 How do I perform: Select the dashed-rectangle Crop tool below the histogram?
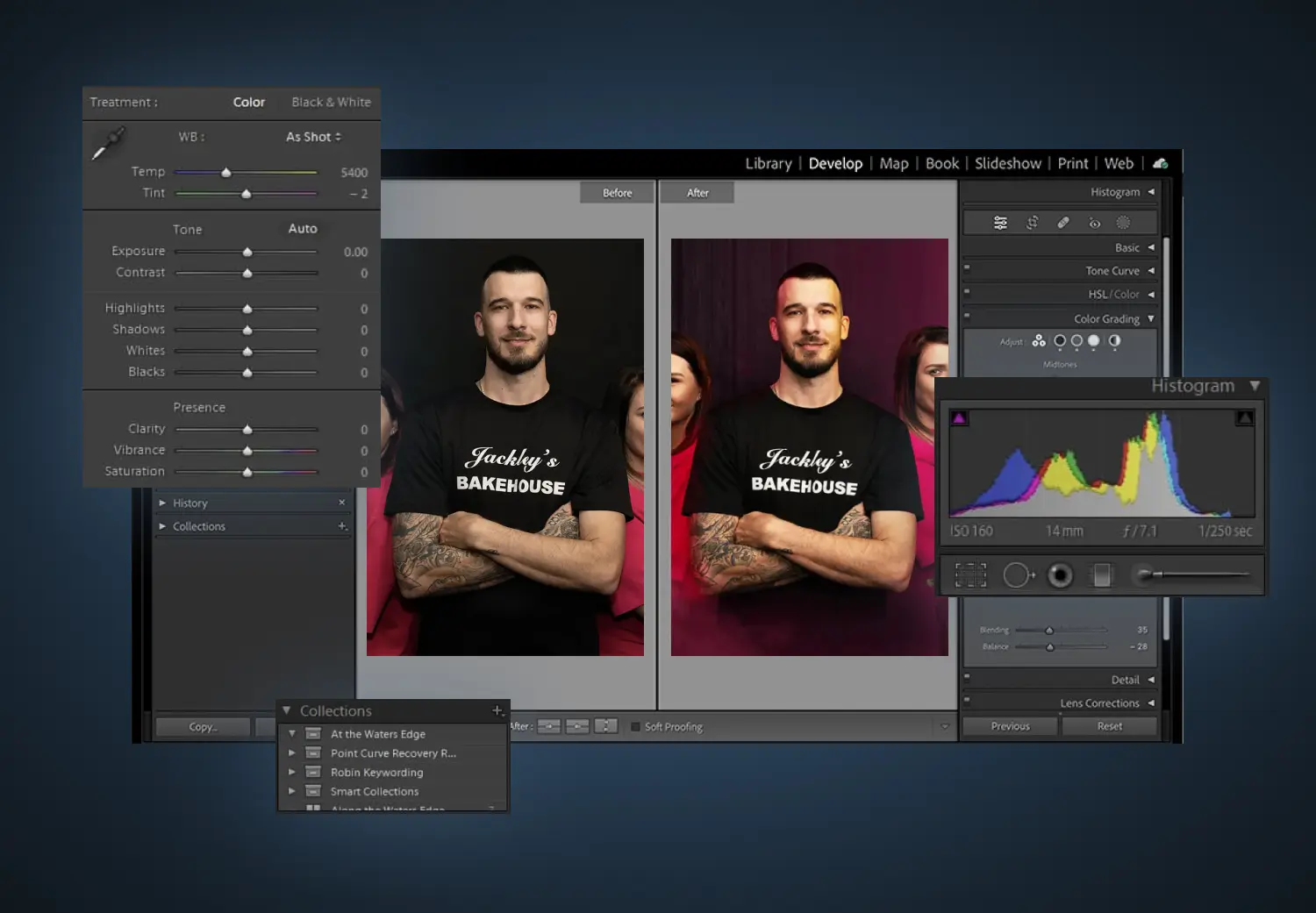point(970,575)
